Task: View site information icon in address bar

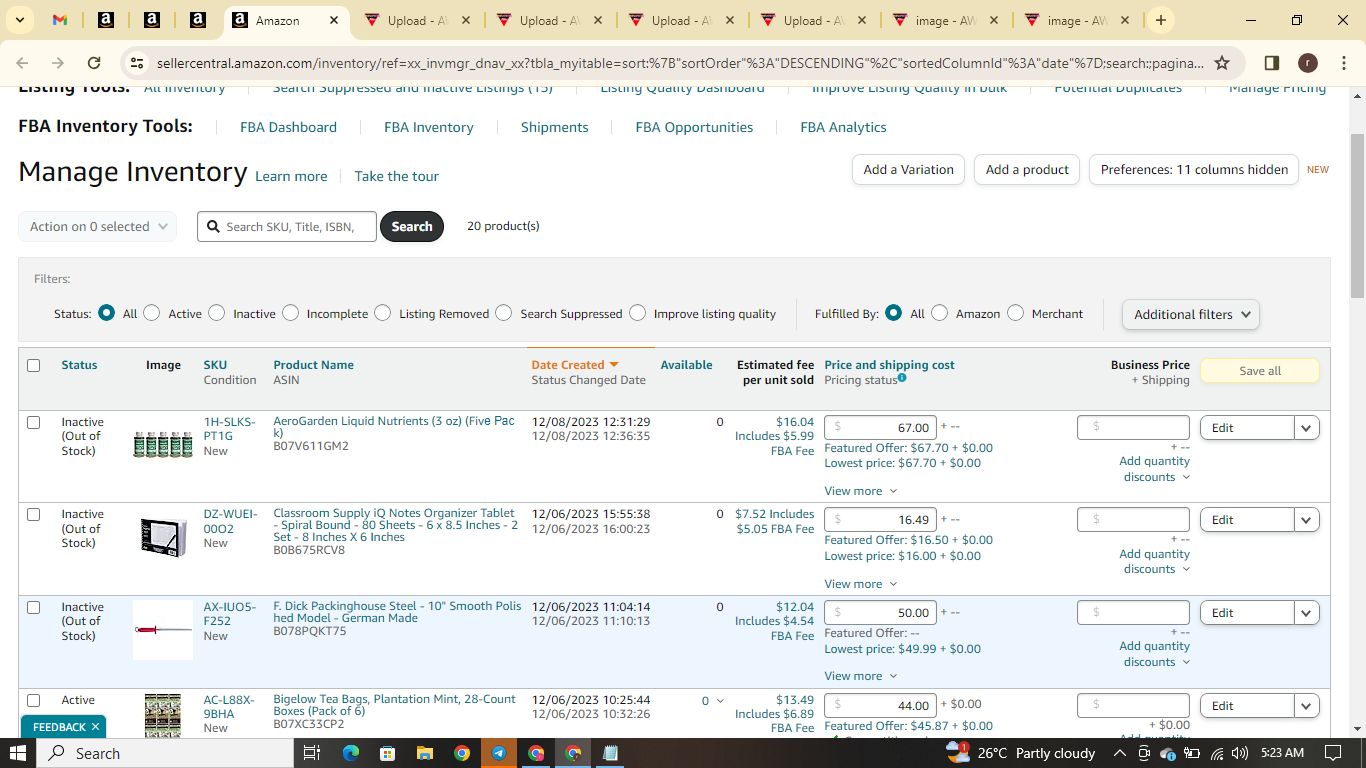Action: pos(137,63)
